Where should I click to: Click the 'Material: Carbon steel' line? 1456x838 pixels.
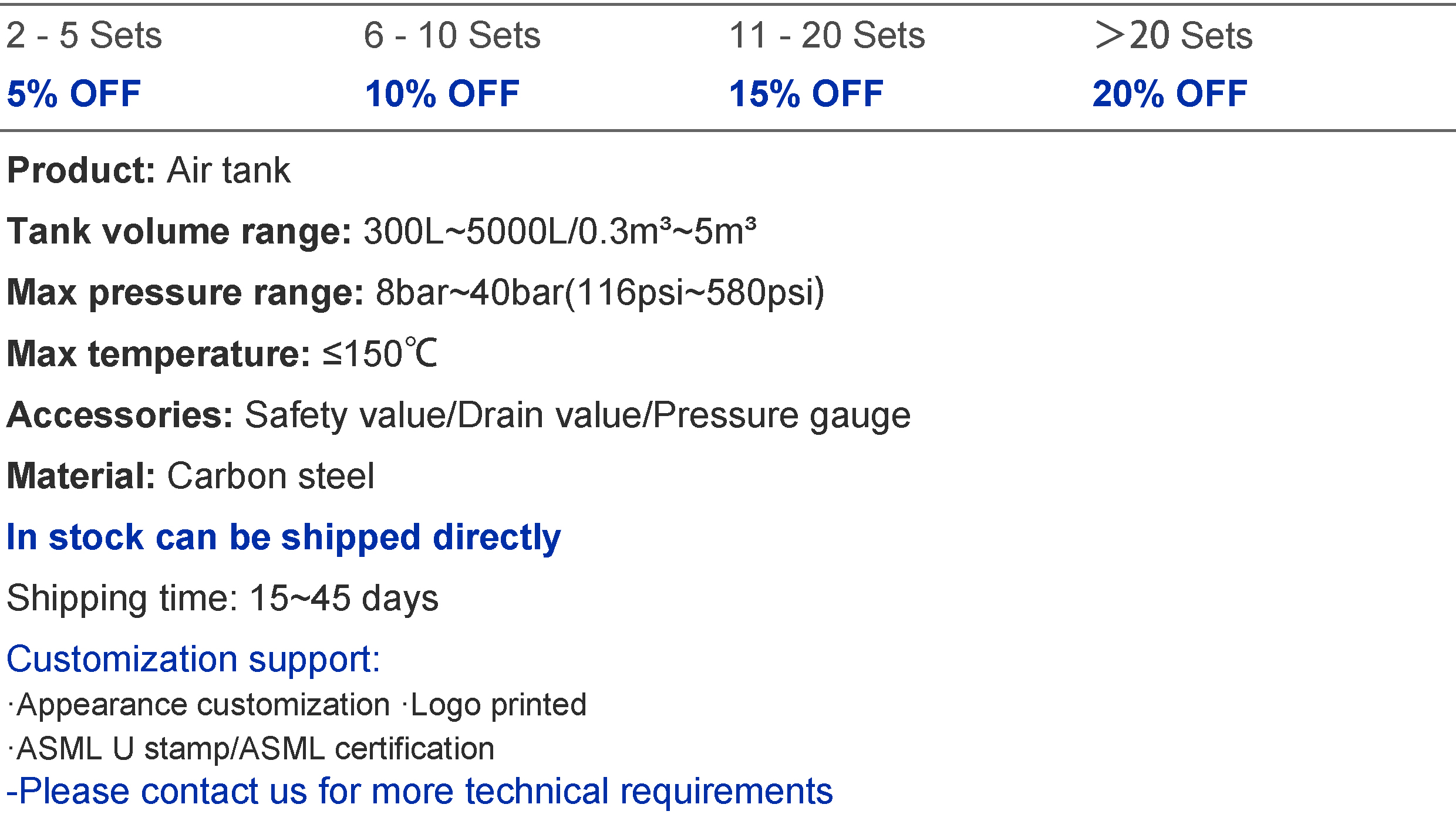(190, 476)
